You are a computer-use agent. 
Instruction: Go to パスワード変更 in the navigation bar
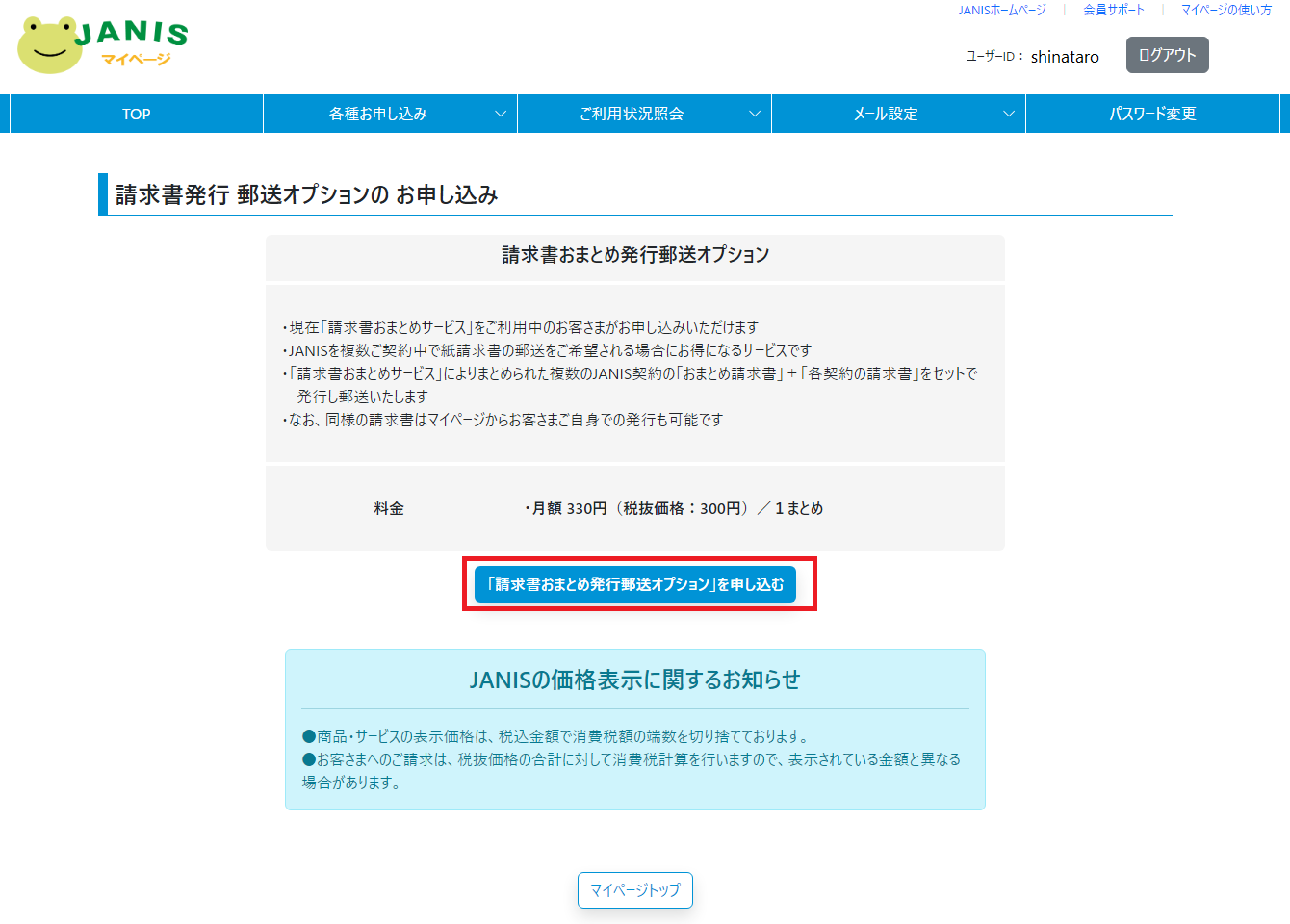pos(1152,114)
